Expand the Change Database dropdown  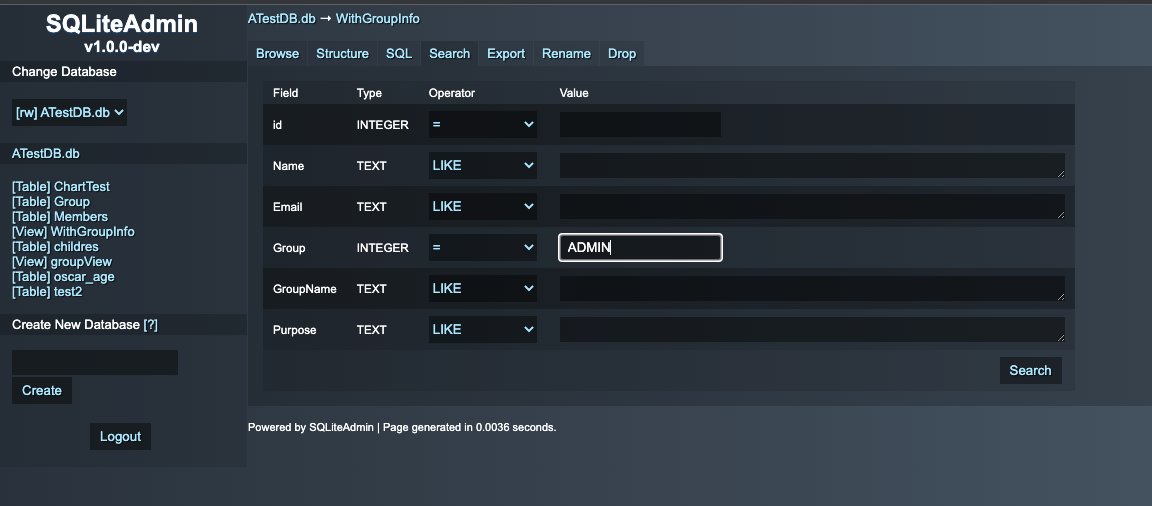point(70,113)
